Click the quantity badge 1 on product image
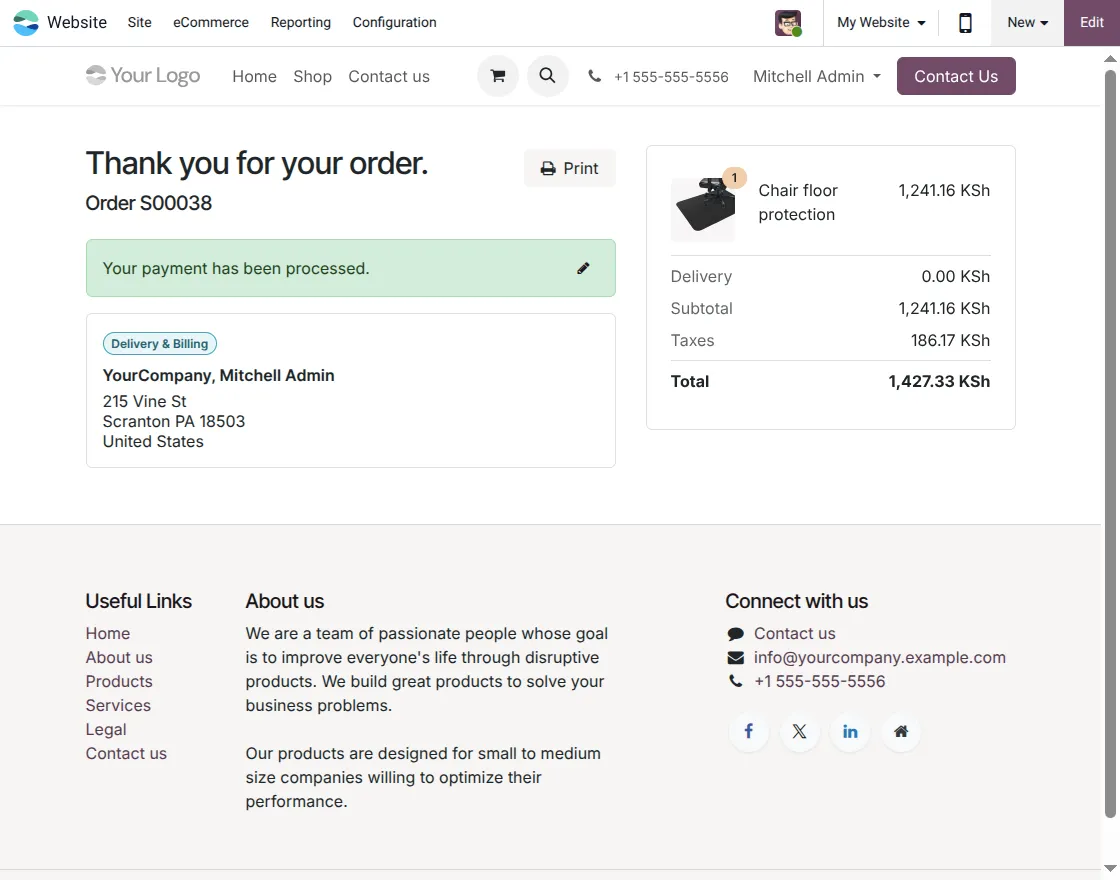 (x=734, y=178)
